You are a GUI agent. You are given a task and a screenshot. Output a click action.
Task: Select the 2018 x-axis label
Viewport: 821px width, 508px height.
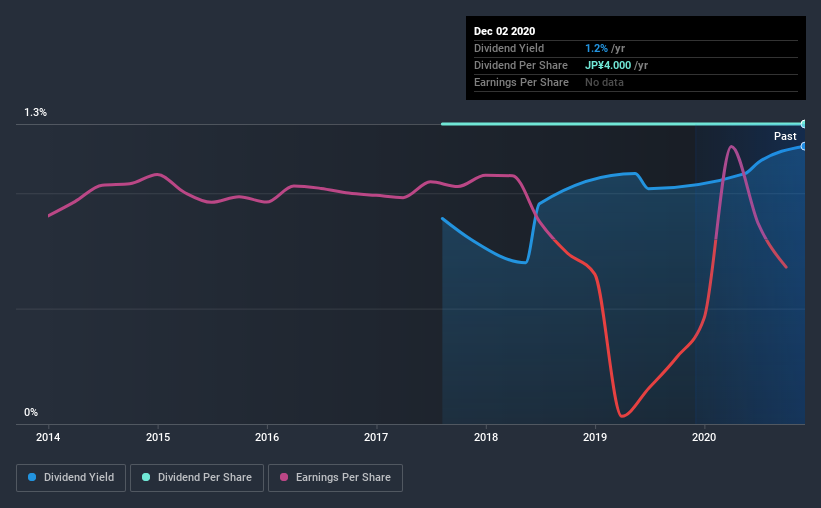[x=486, y=437]
